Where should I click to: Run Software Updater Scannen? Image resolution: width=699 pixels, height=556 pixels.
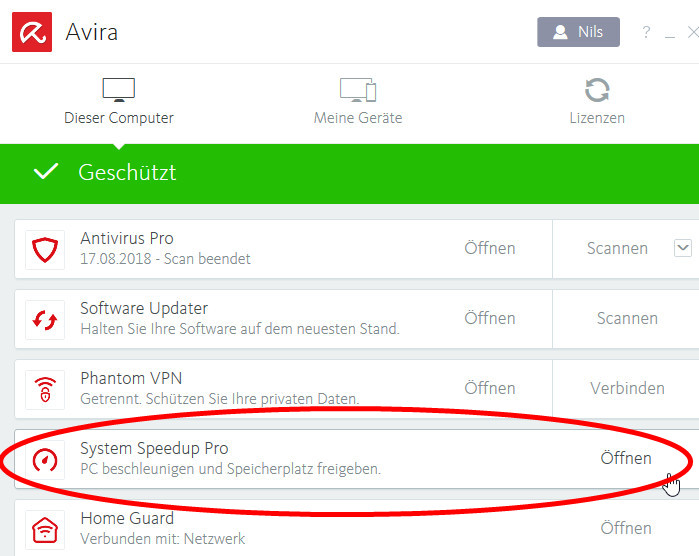pyautogui.click(x=627, y=318)
